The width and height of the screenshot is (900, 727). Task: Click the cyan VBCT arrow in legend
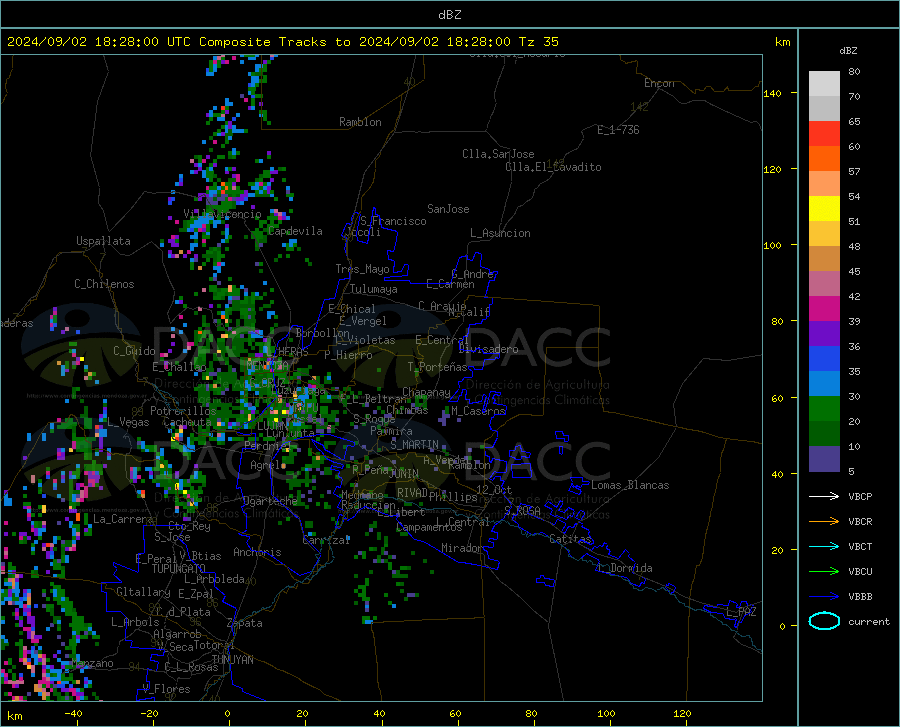(824, 546)
